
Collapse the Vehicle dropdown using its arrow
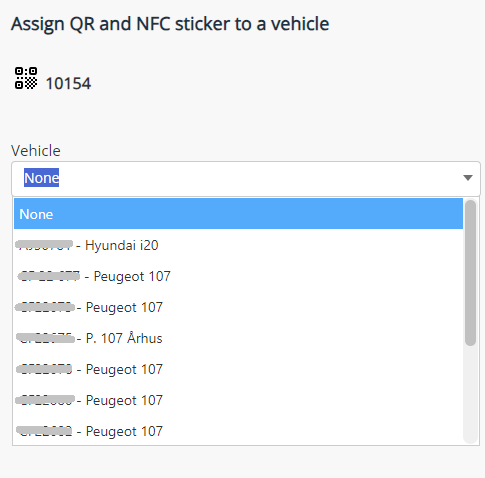468,178
